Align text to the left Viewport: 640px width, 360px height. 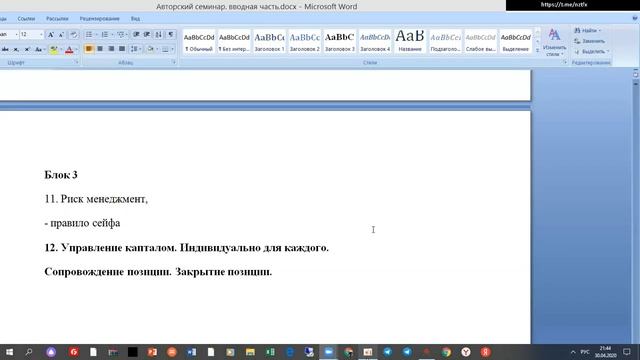tap(89, 49)
